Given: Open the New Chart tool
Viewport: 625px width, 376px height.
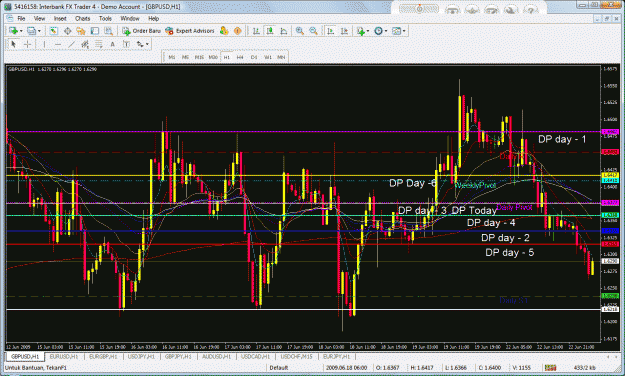Looking at the screenshot, I should pyautogui.click(x=13, y=31).
